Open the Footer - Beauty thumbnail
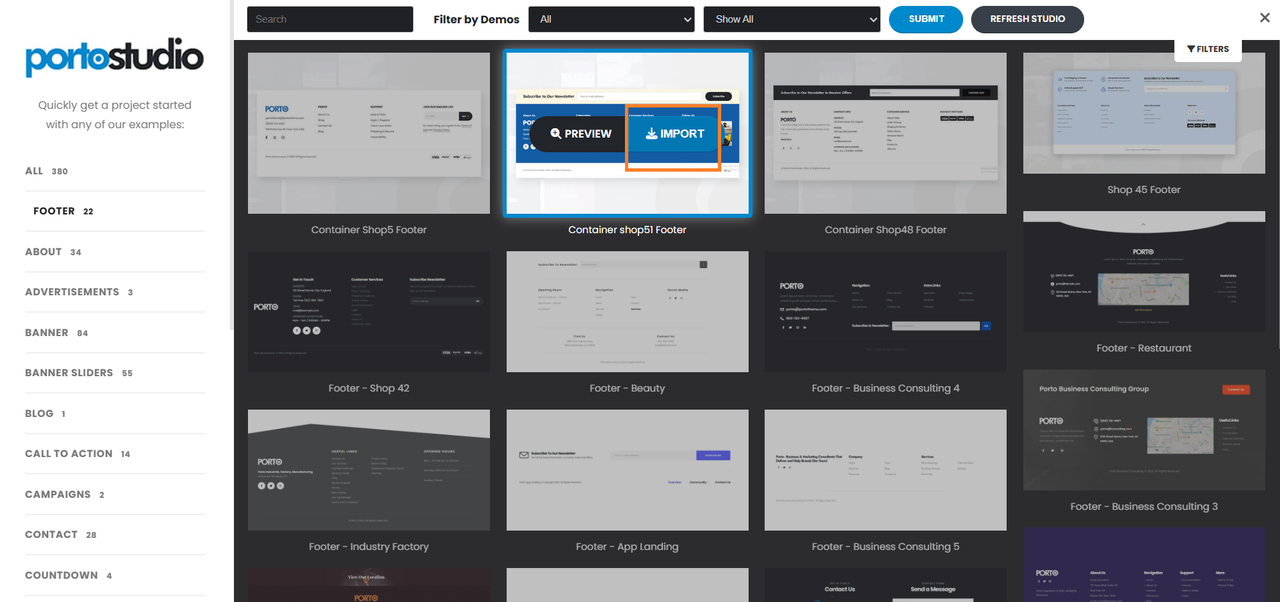 point(627,312)
